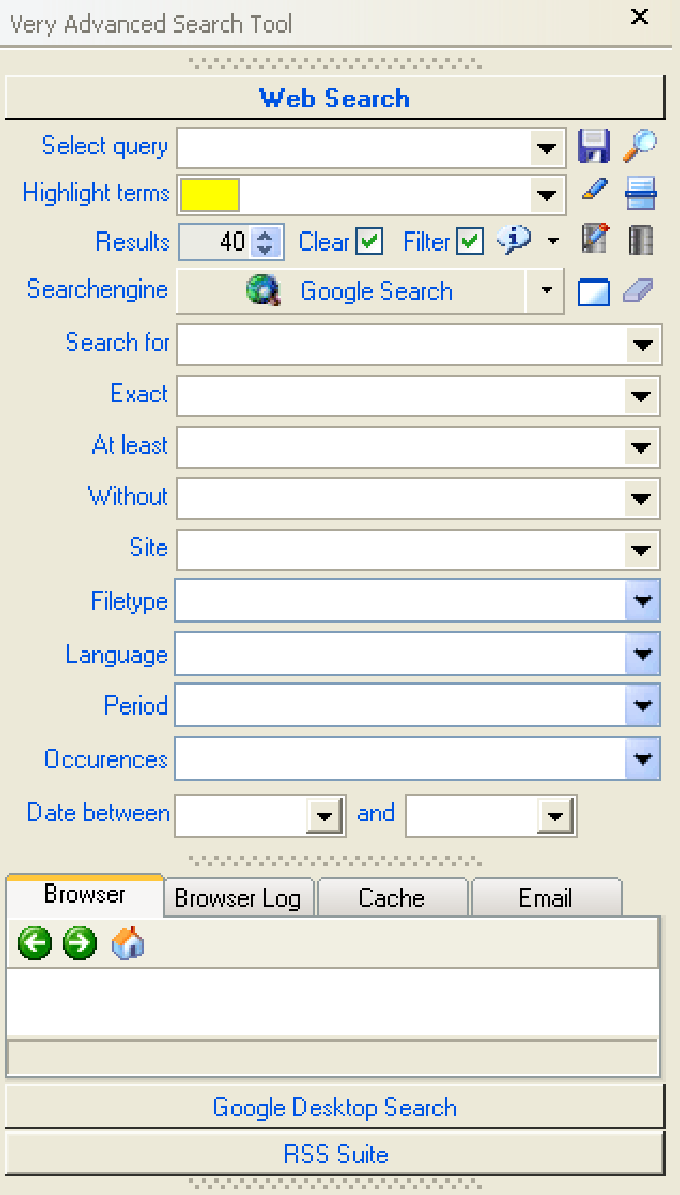Click the Results number field showing 40
This screenshot has width=680, height=1195.
215,242
